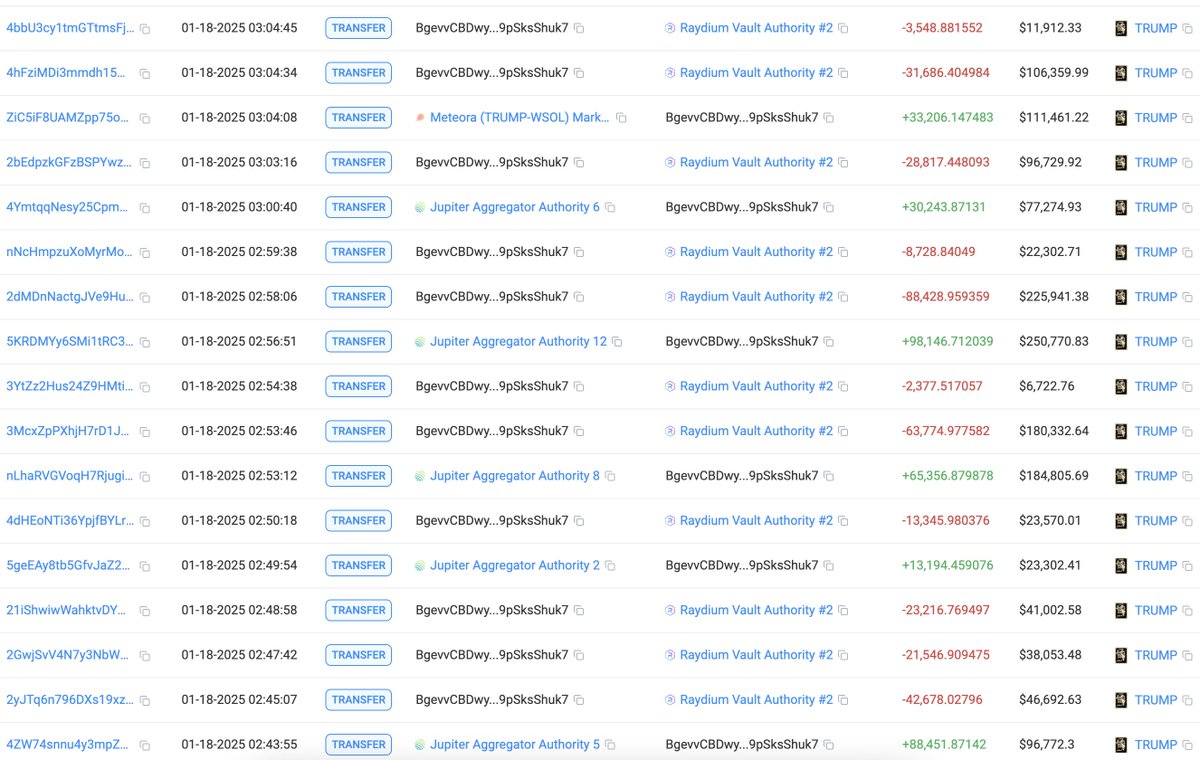Copy BgevvCBDwy sender address in 02:45:07 row
The image size is (1200, 760).
click(579, 701)
